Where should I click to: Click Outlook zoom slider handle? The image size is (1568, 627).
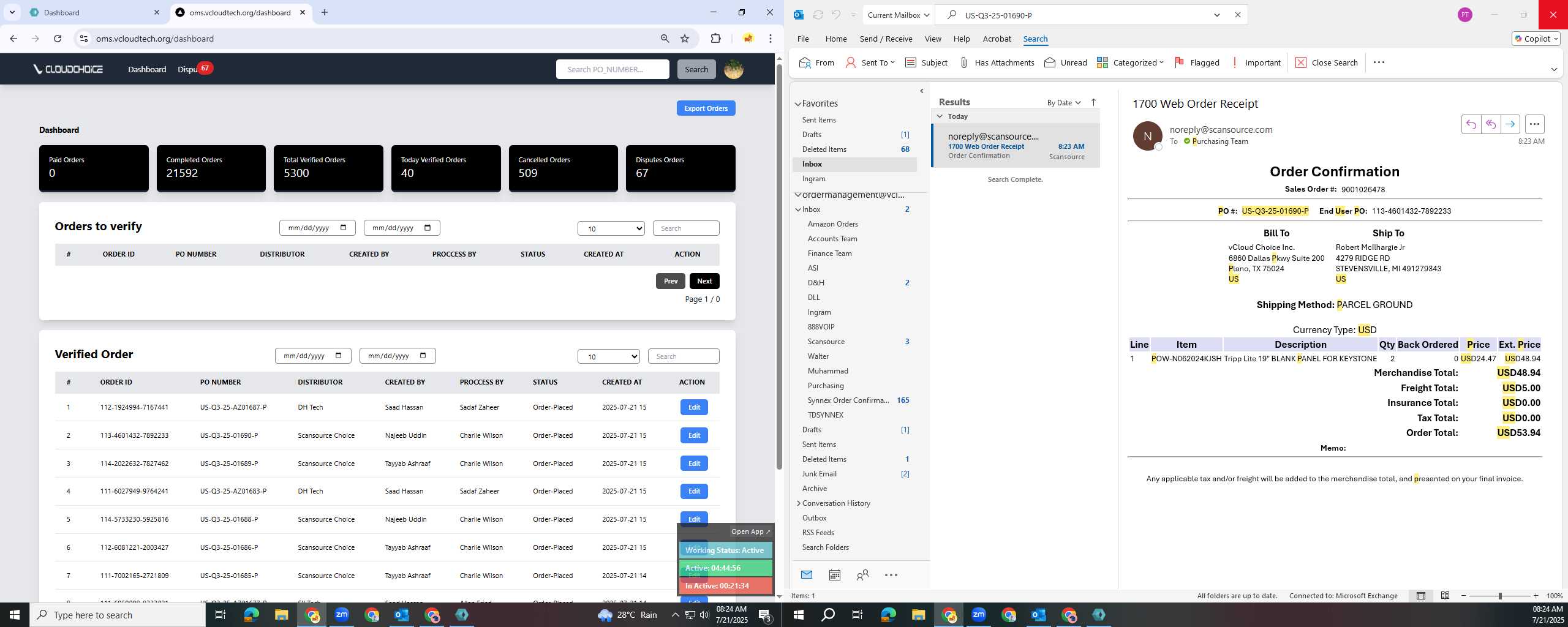click(1500, 596)
